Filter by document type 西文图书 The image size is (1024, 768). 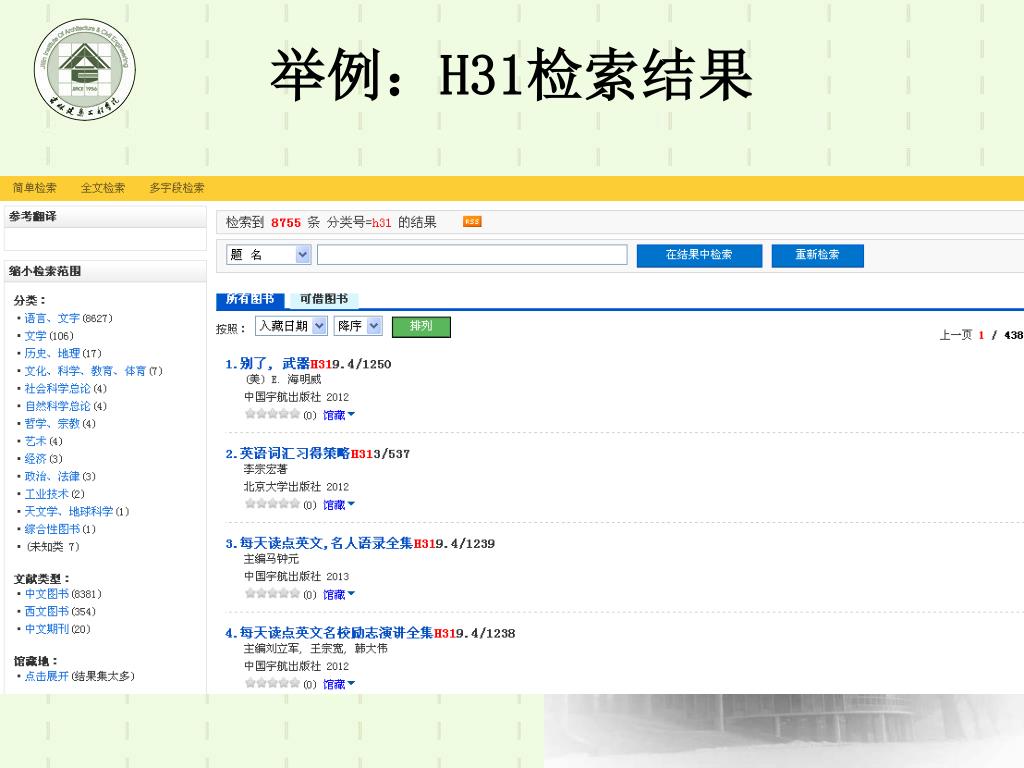[x=46, y=611]
